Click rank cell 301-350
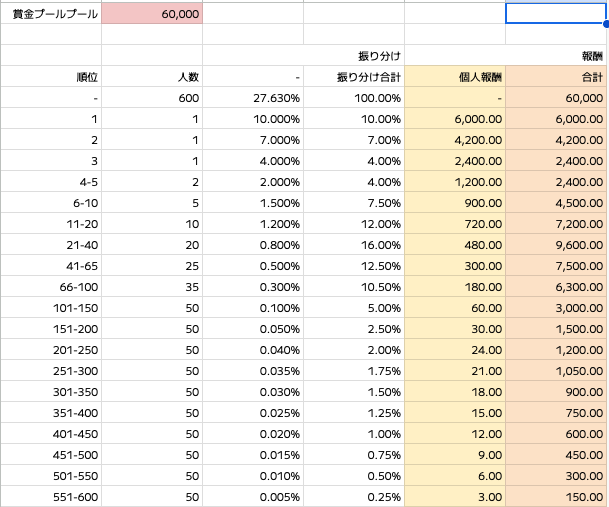This screenshot has height=507, width=609. pyautogui.click(x=51, y=391)
